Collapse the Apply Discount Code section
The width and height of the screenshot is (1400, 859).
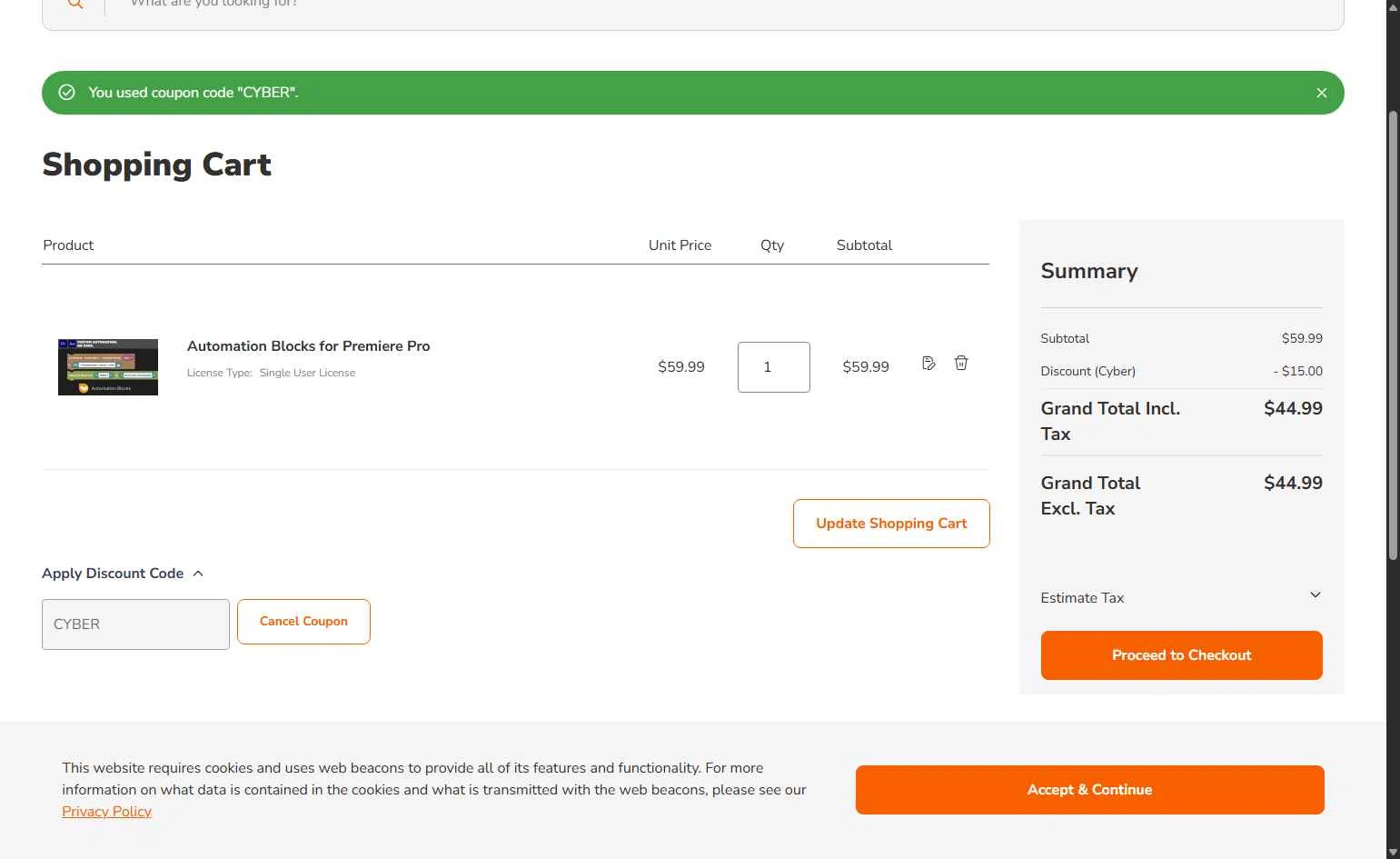123,574
